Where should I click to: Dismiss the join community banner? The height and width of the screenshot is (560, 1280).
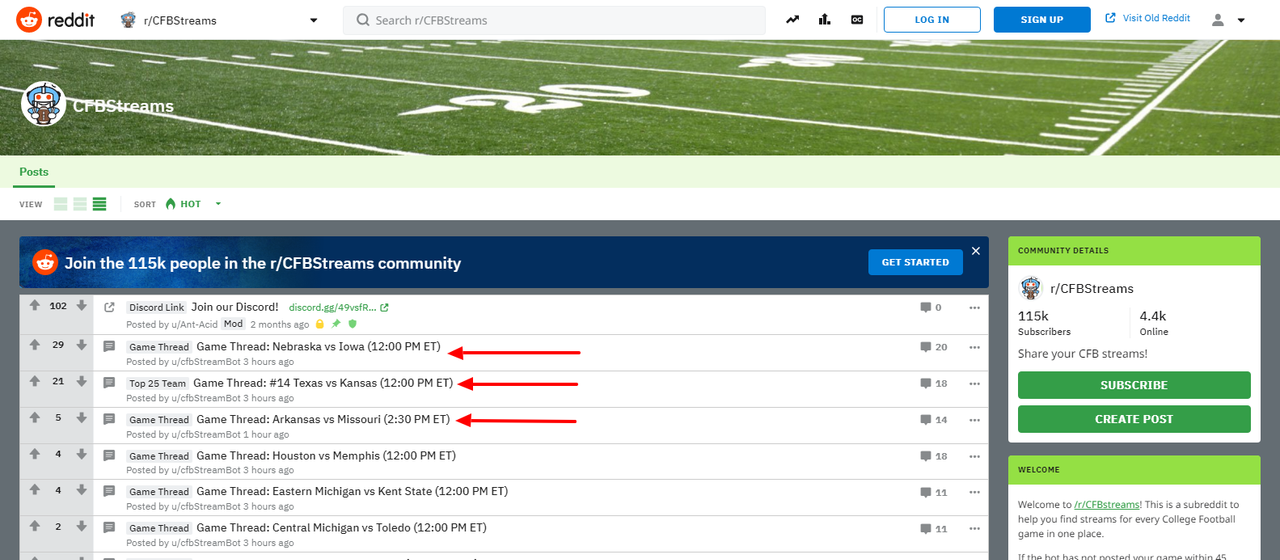(x=976, y=251)
